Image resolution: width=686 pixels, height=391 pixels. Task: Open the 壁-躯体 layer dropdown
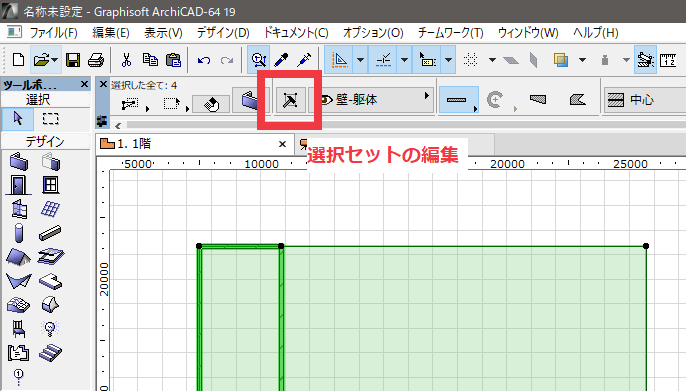374,100
